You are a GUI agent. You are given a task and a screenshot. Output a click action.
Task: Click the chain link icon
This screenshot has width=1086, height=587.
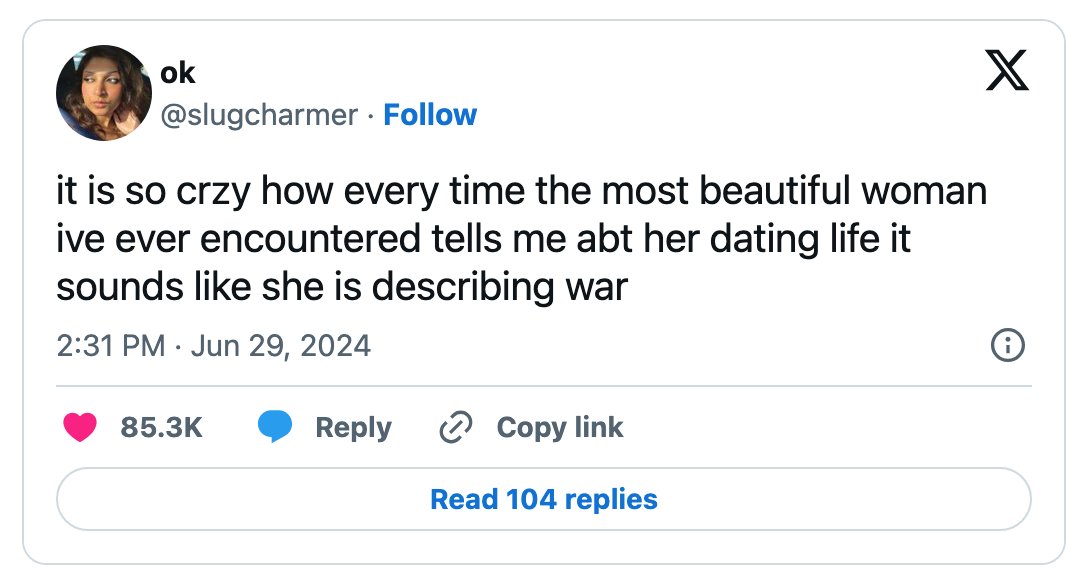[x=456, y=427]
